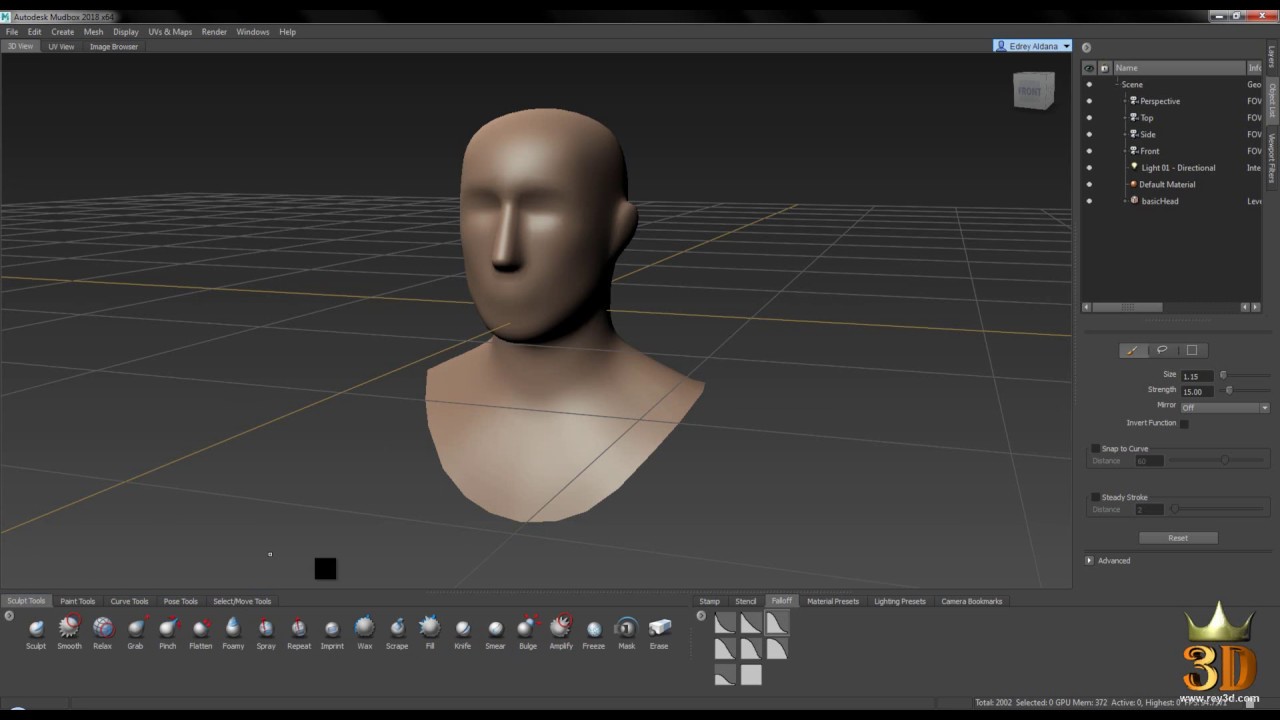Toggle visibility of Side camera

(x=1089, y=134)
